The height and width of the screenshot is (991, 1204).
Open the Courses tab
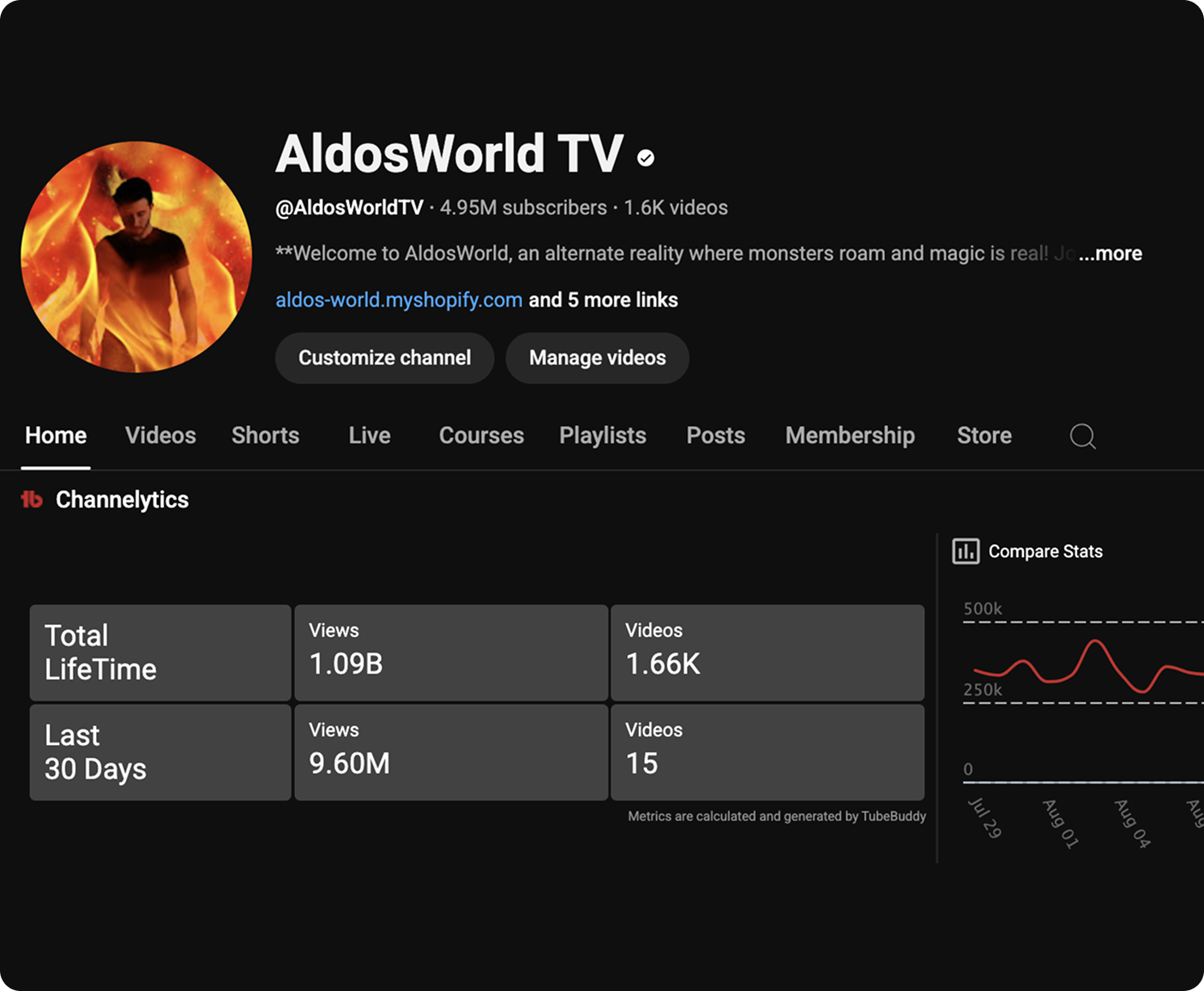click(x=481, y=435)
